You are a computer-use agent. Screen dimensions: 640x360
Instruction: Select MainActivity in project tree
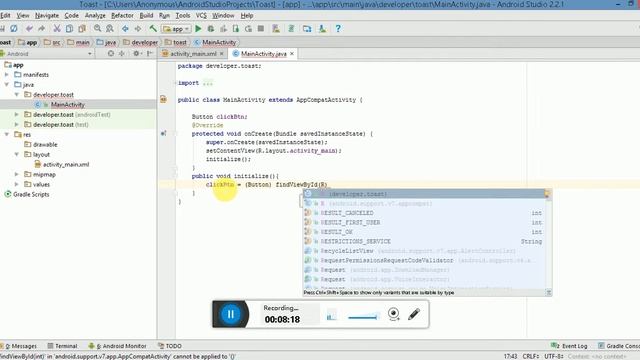[67, 104]
